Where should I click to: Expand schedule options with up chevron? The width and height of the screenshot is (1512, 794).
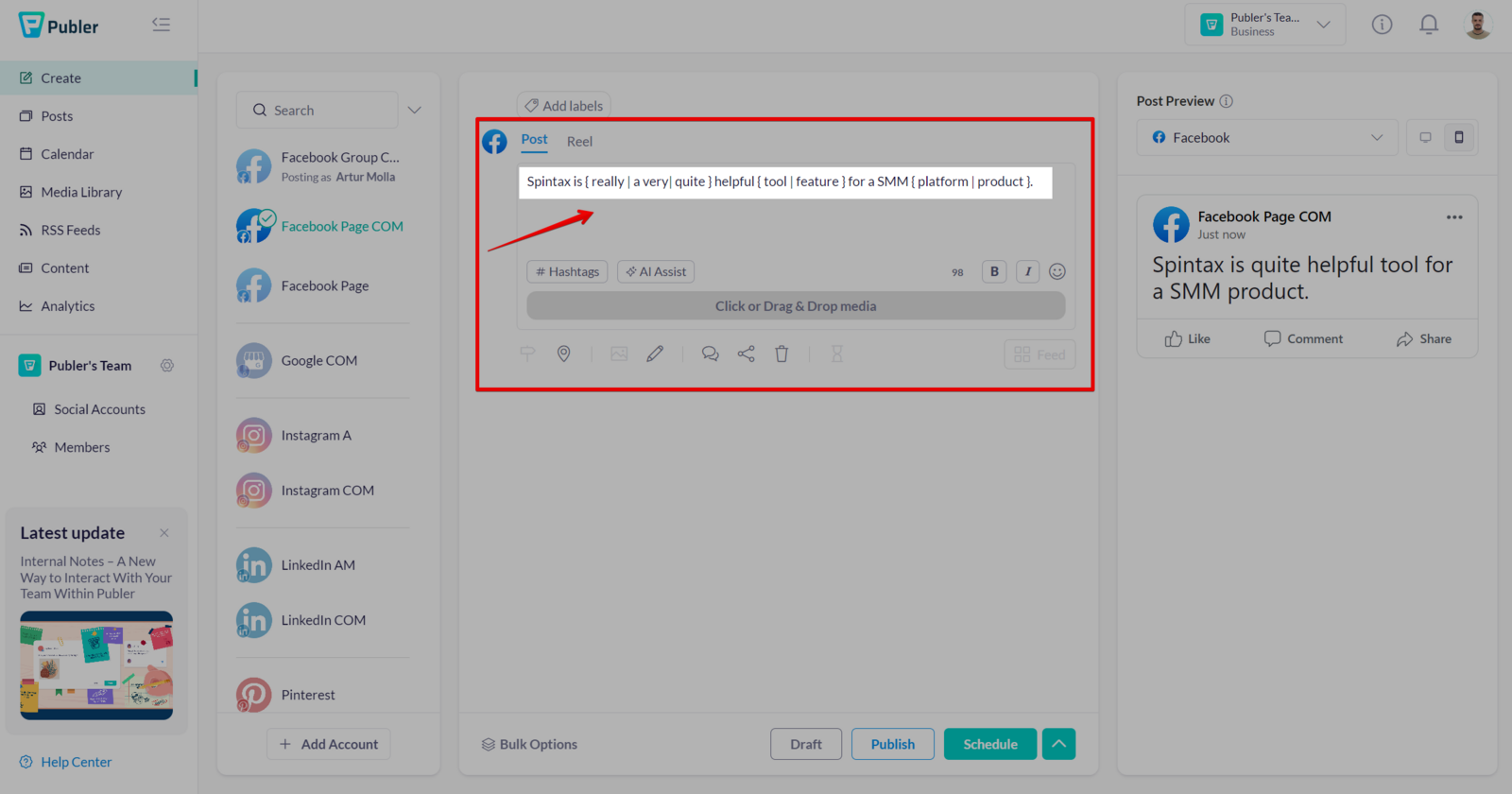[x=1059, y=744]
